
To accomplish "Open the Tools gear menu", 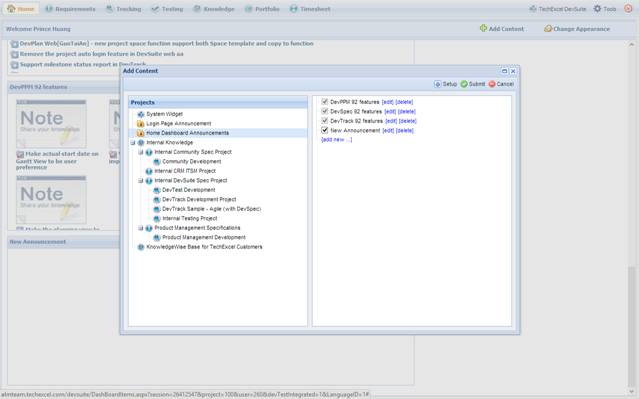I will (x=604, y=9).
